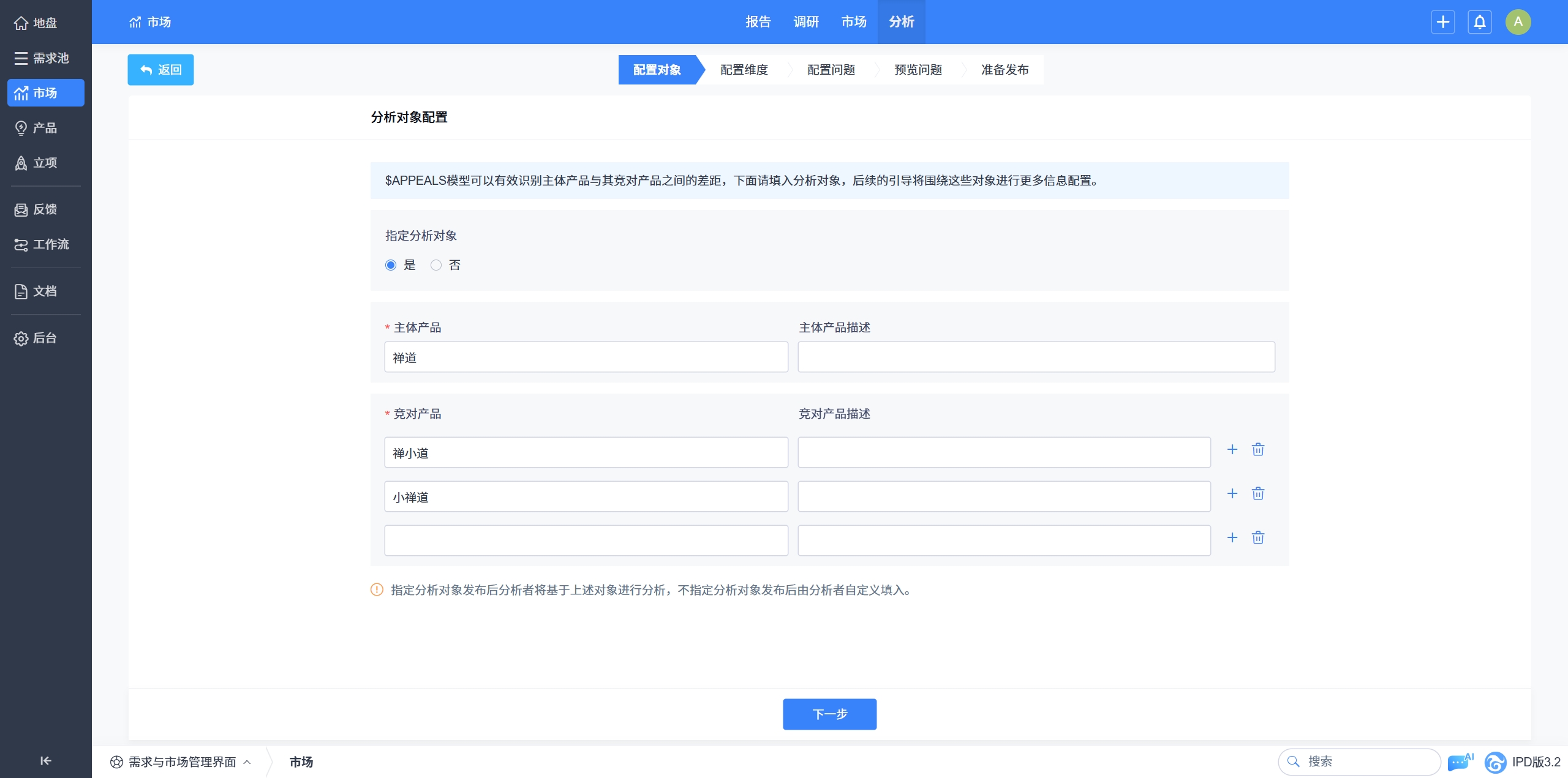Click the 下一步 button
The height and width of the screenshot is (778, 1568).
[x=829, y=714]
